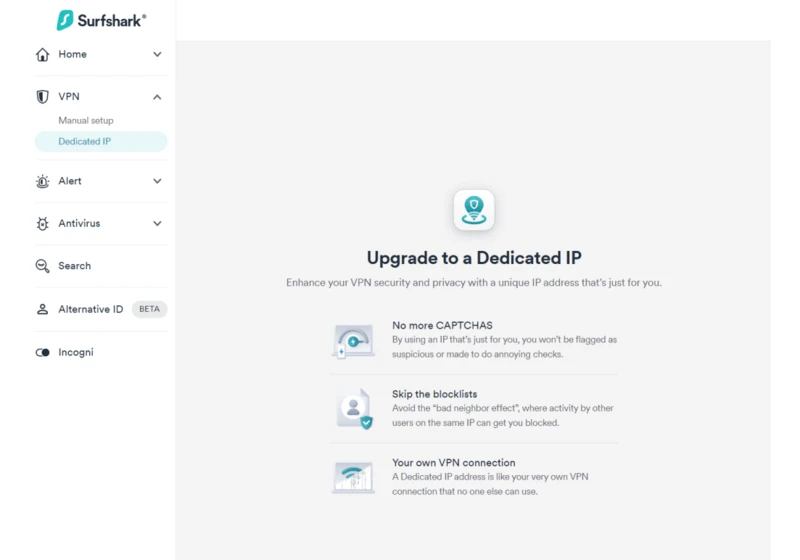Click the Alternative ID person icon
The width and height of the screenshot is (800, 560).
click(x=42, y=309)
